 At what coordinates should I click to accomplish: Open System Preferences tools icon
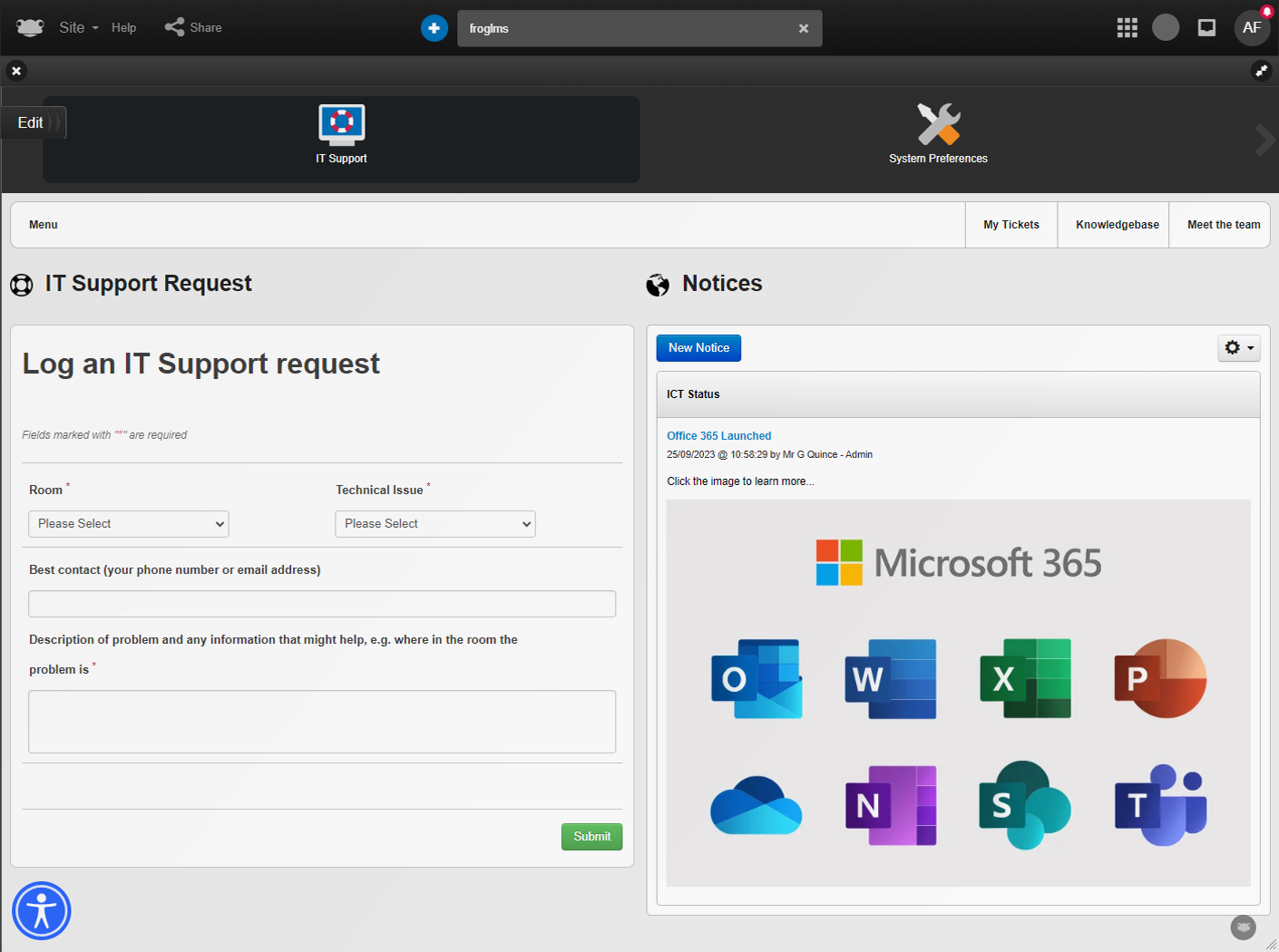click(x=938, y=124)
